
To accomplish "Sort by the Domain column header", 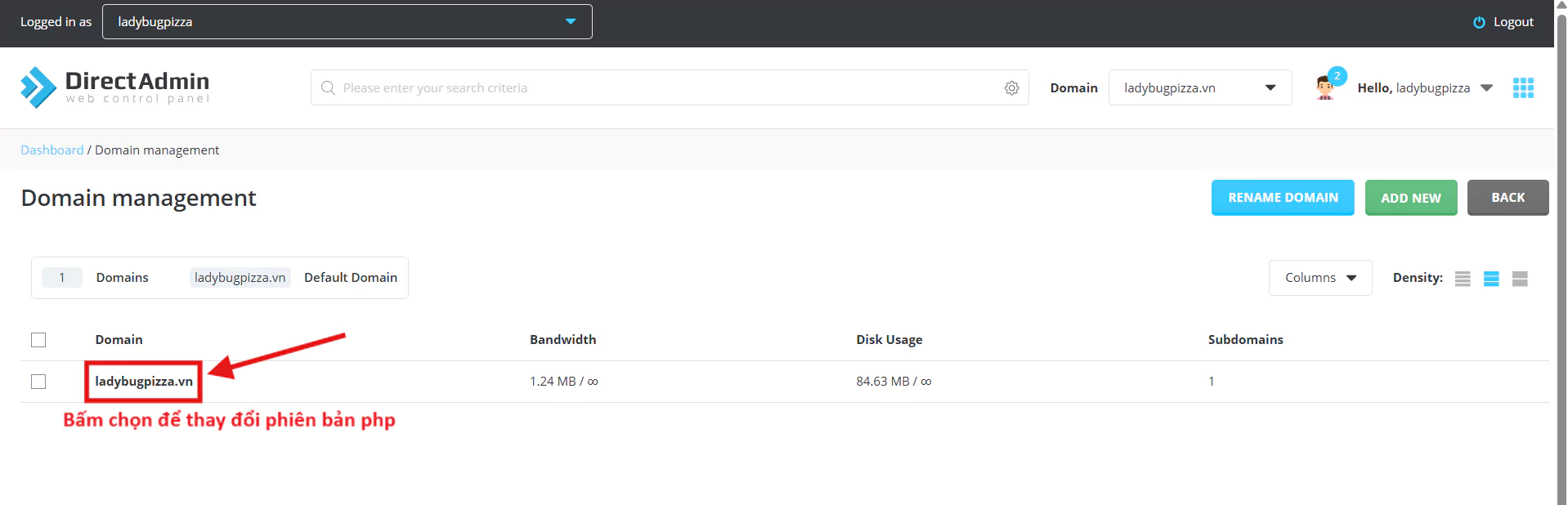I will coord(119,340).
